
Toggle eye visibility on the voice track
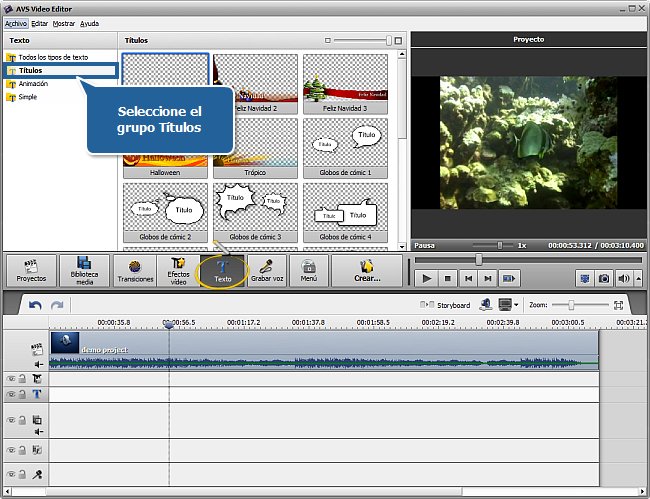tap(12, 475)
